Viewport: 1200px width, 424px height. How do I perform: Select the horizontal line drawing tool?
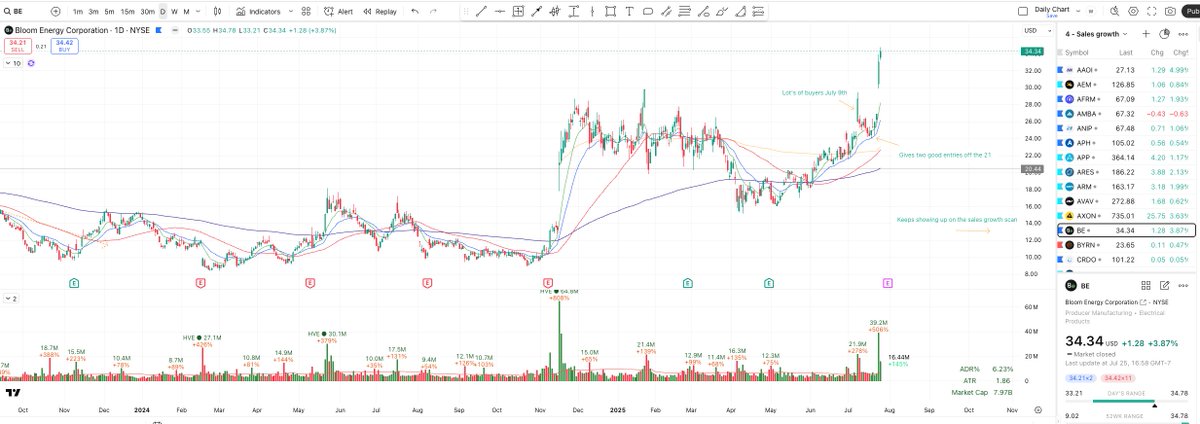coord(500,11)
